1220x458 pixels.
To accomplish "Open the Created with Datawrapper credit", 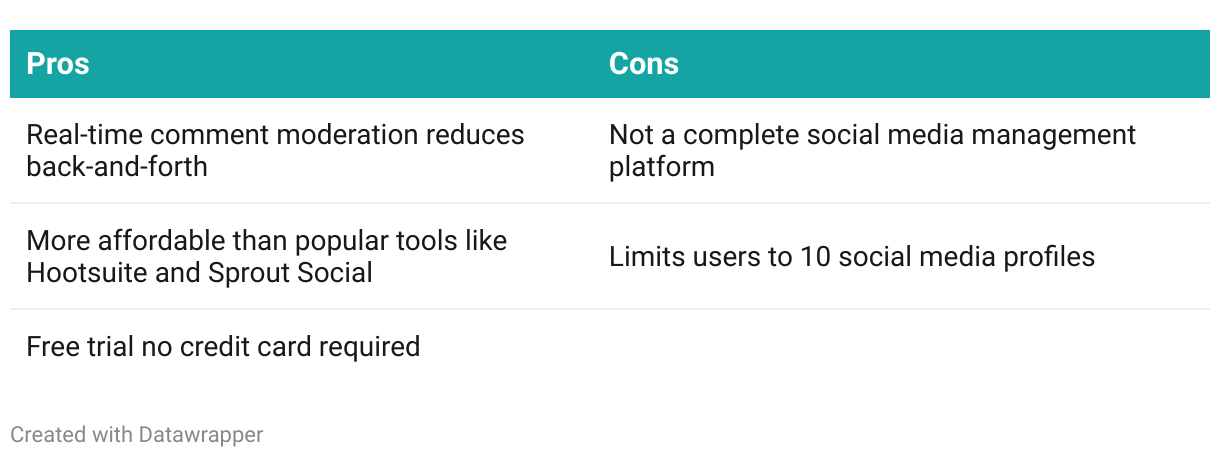I will tap(136, 435).
